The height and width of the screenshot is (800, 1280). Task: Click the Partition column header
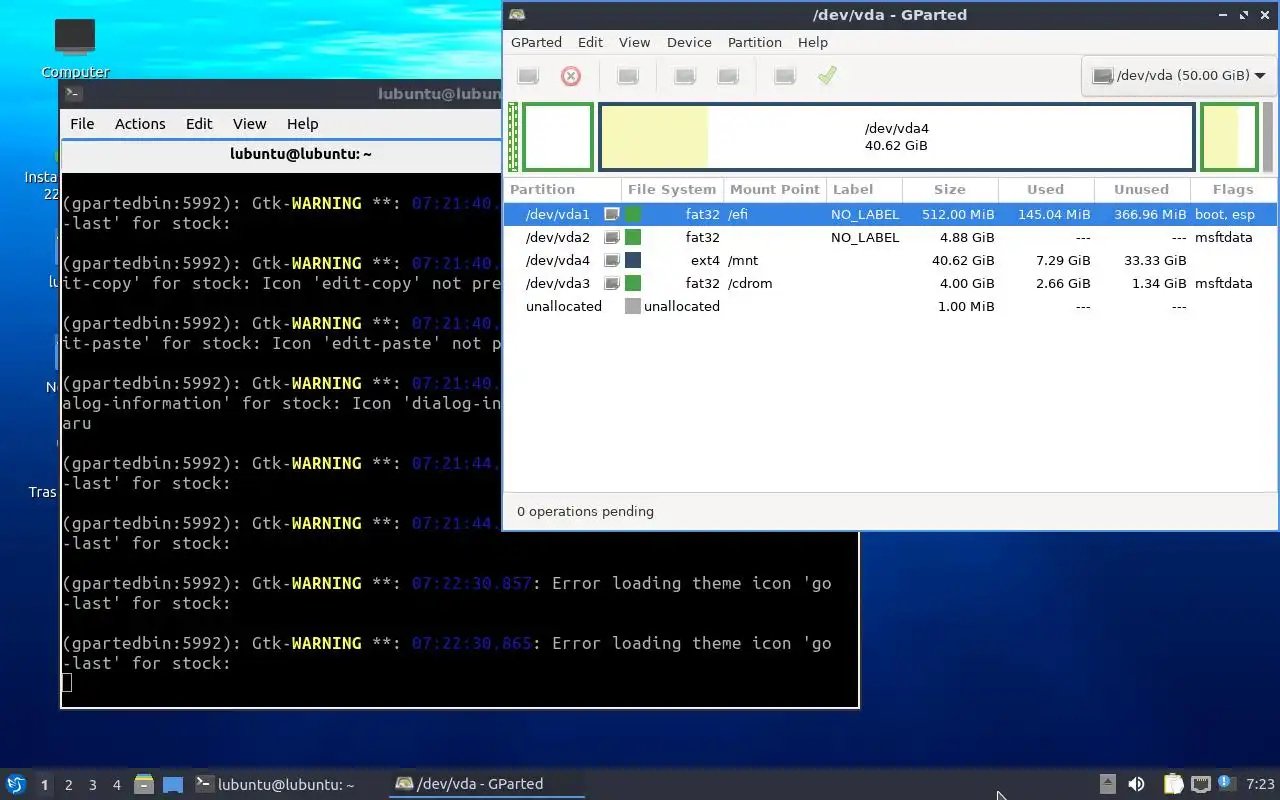pos(562,189)
